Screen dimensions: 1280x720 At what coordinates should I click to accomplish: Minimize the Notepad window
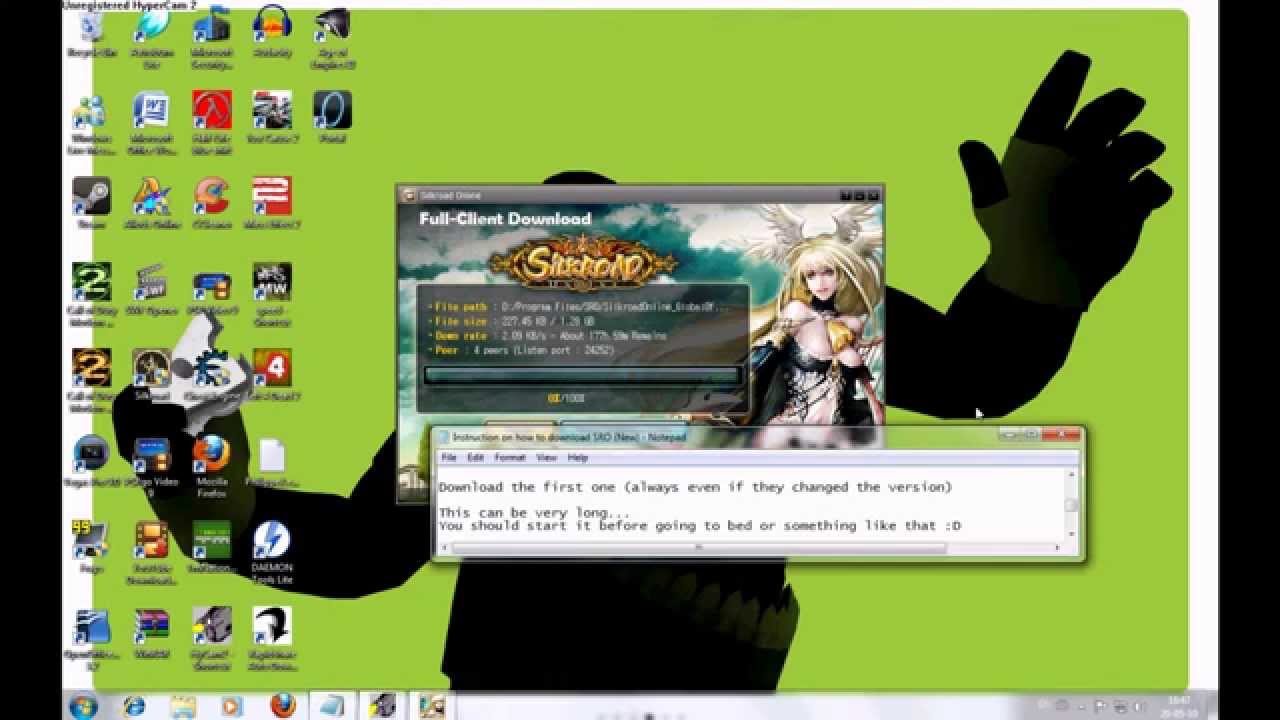(1009, 435)
